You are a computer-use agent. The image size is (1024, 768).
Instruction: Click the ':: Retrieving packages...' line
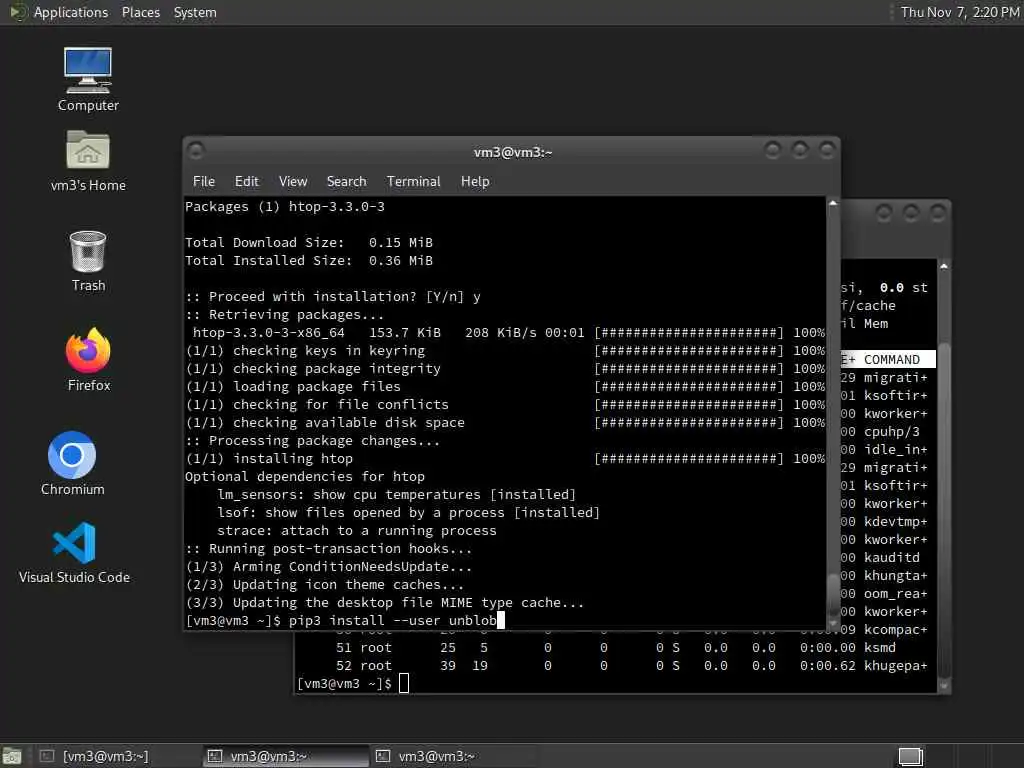285,315
